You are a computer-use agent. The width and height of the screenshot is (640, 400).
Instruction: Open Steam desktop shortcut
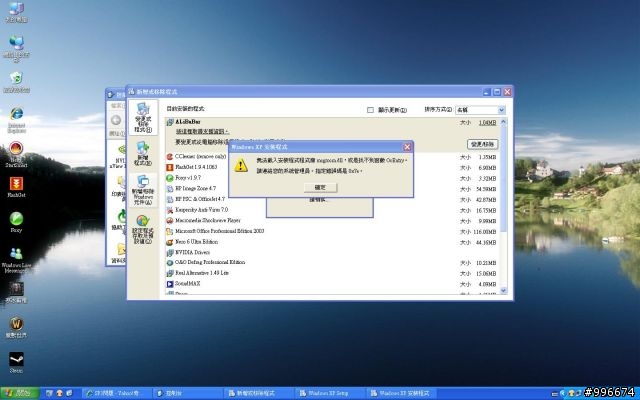(x=16, y=362)
